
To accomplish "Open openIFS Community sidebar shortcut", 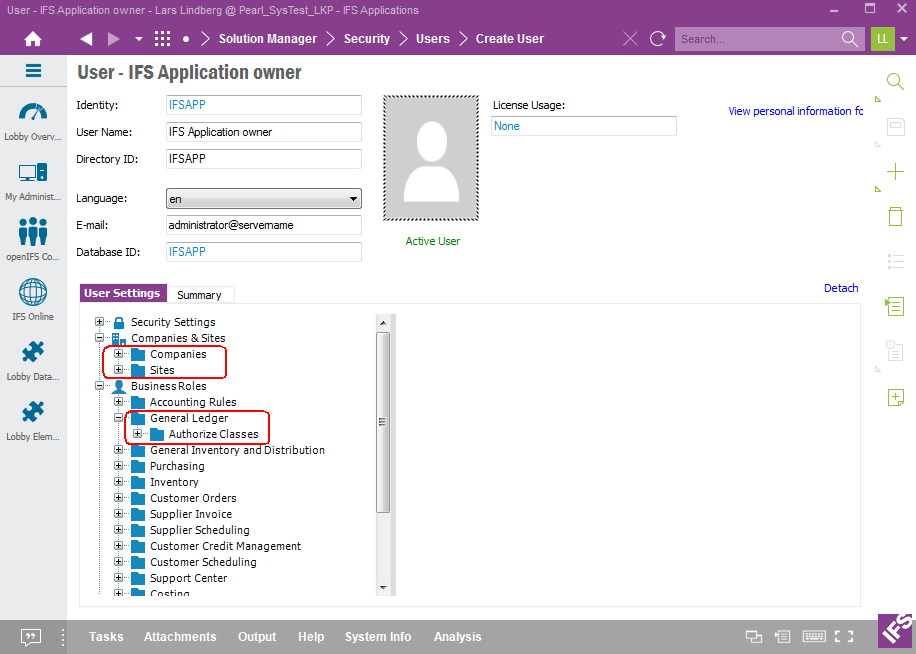I will [x=33, y=240].
